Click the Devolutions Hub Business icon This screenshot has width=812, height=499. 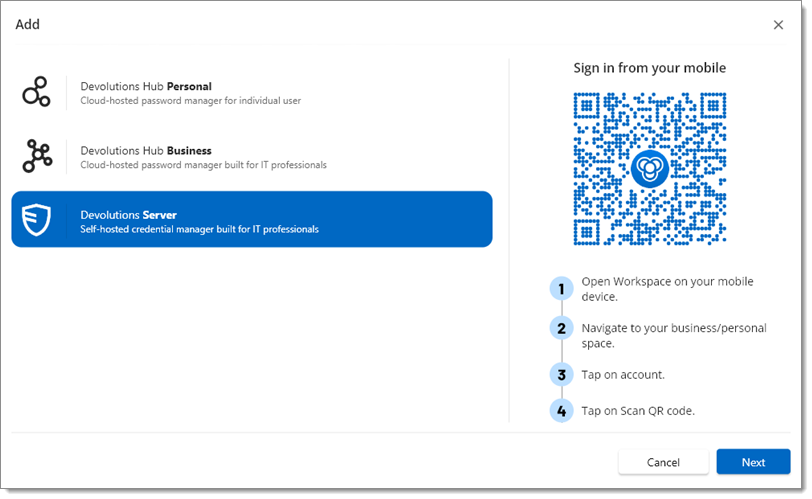(x=37, y=156)
